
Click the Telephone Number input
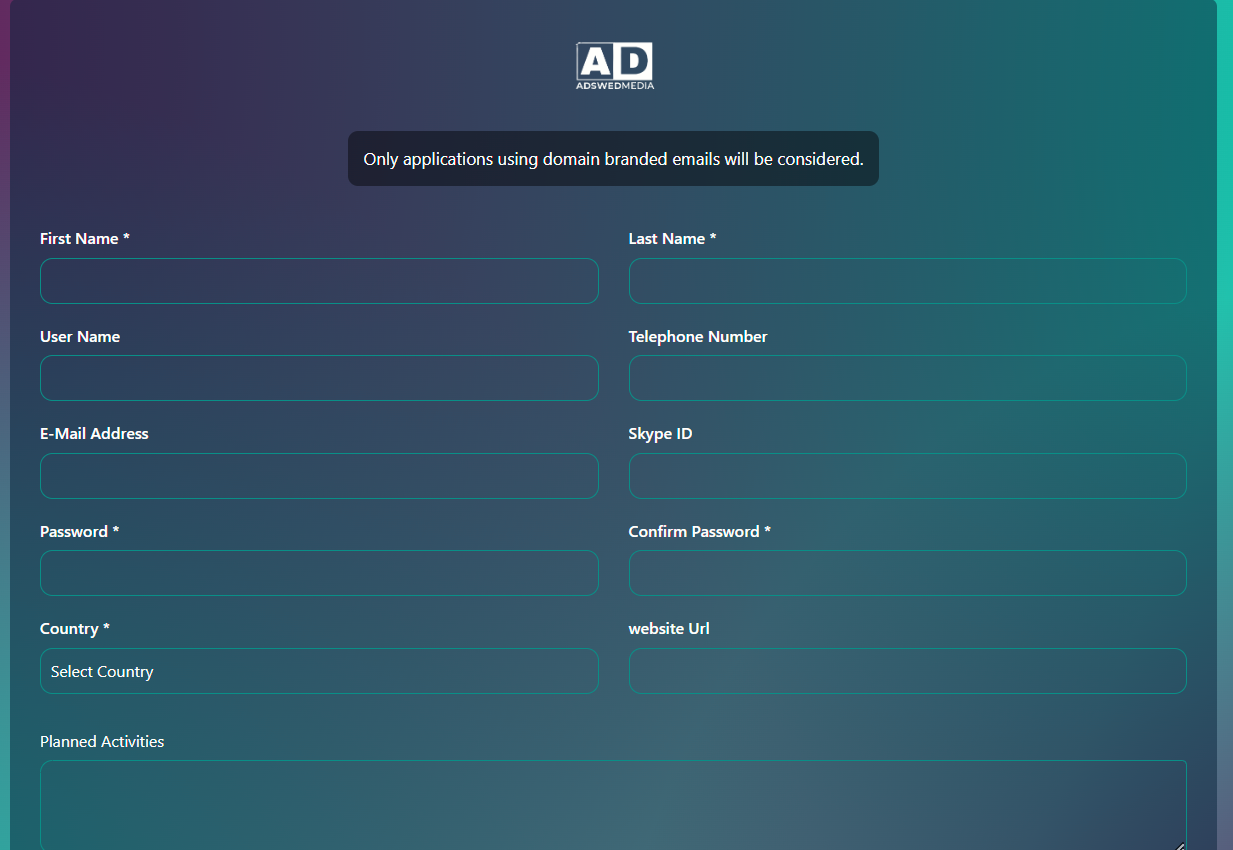[x=907, y=378]
